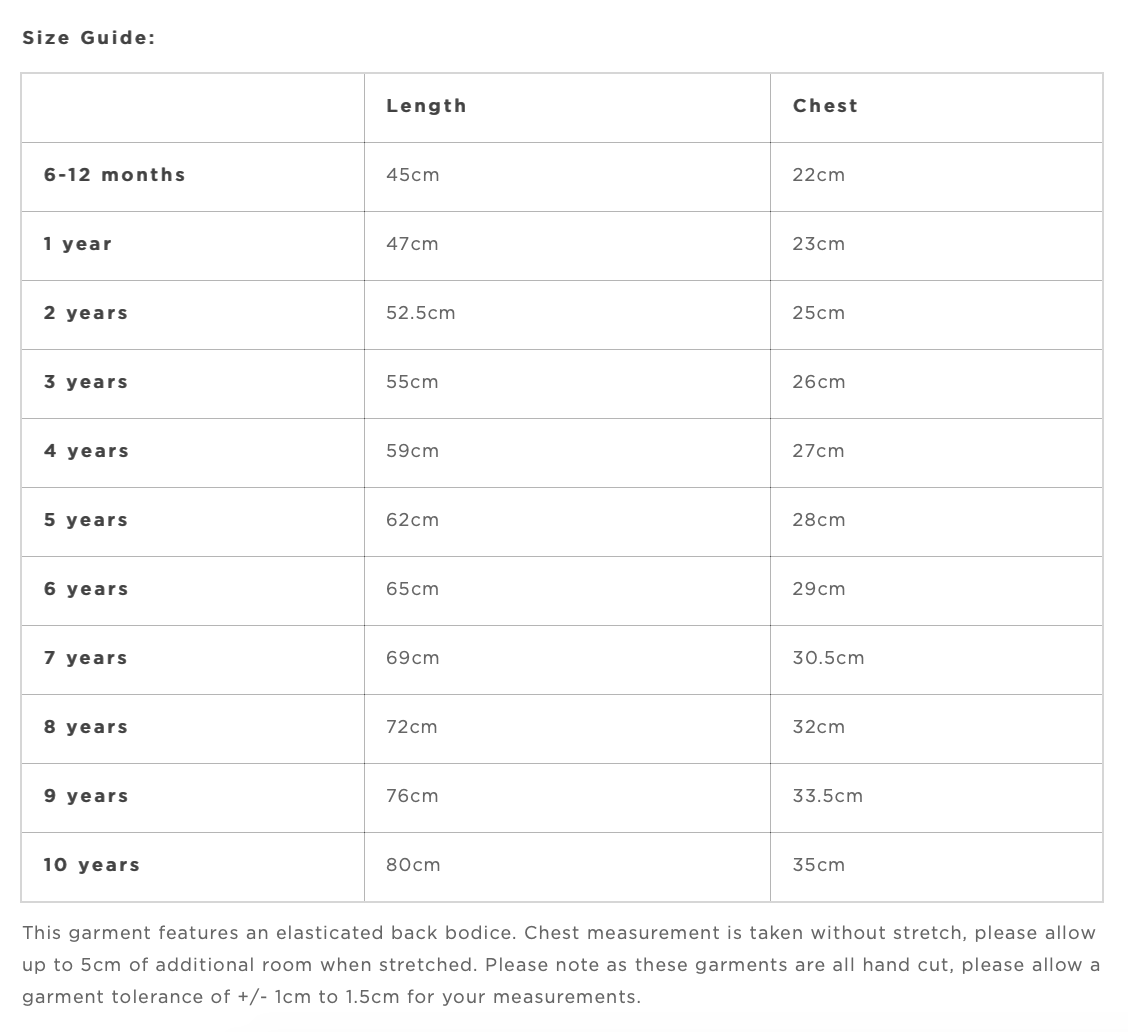Click the 59cm length value
Screen dimensions: 1128x1032
point(413,451)
